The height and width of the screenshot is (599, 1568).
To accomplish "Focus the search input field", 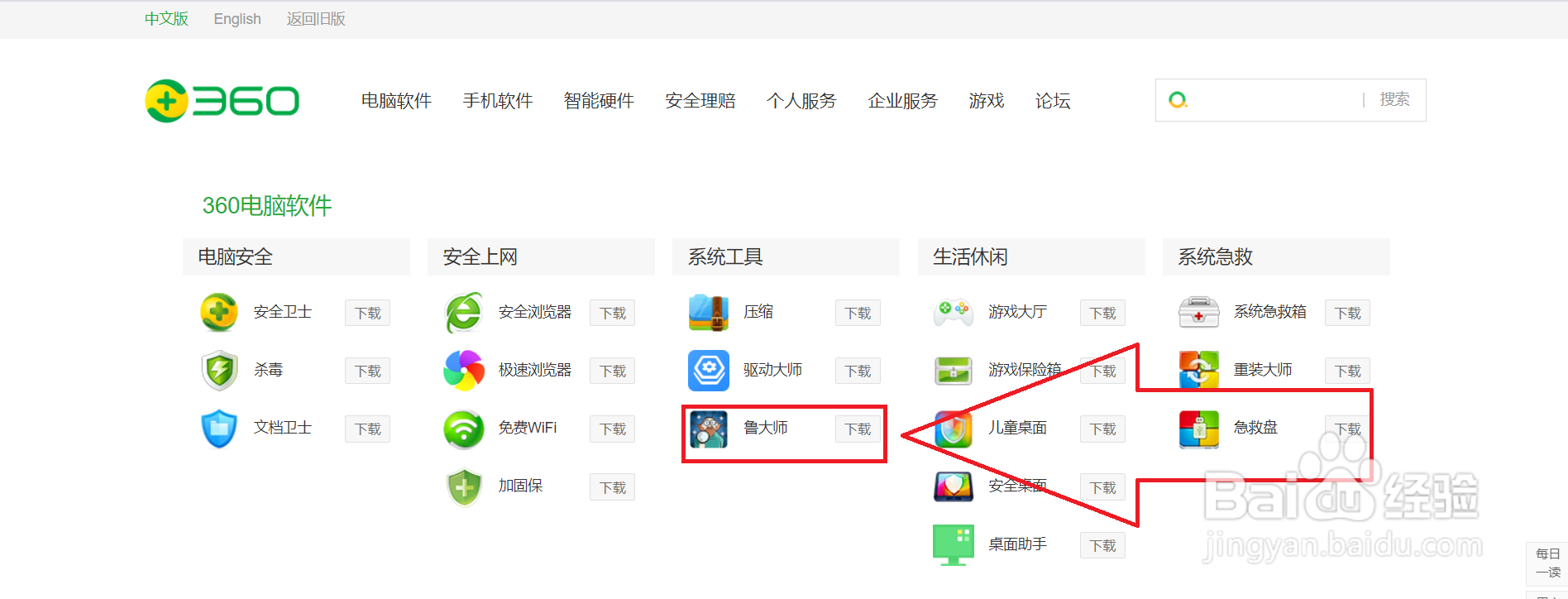I will click(x=1276, y=100).
